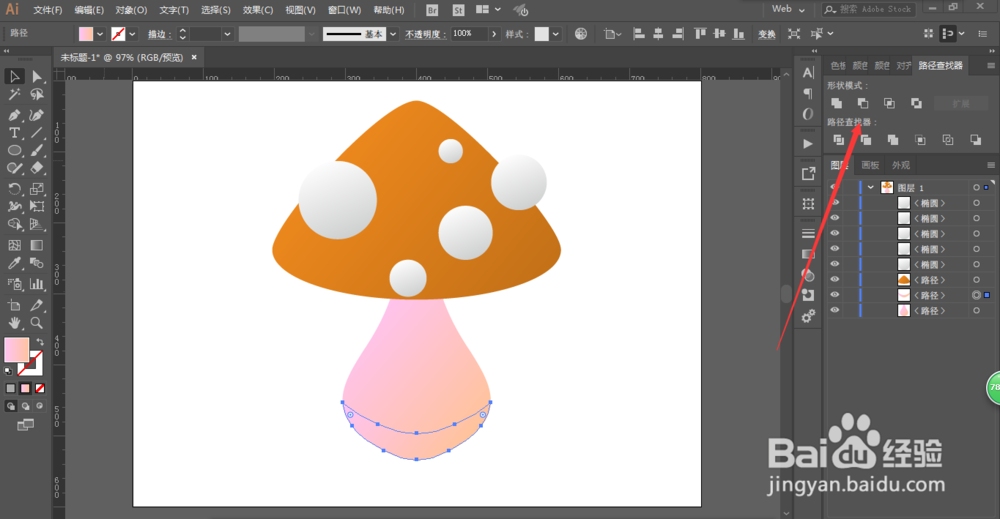Click the Intersect shape mode icon
This screenshot has height=519, width=1000.
[890, 103]
